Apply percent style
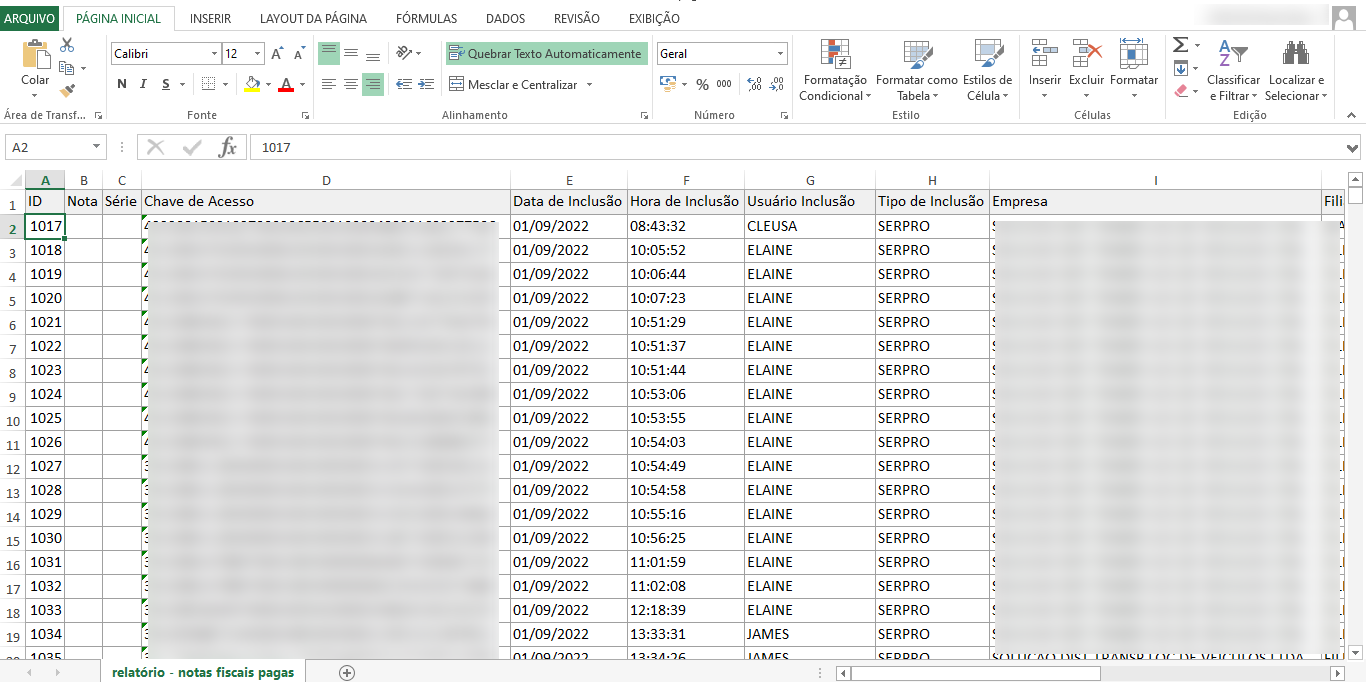The height and width of the screenshot is (682, 1366). point(702,85)
